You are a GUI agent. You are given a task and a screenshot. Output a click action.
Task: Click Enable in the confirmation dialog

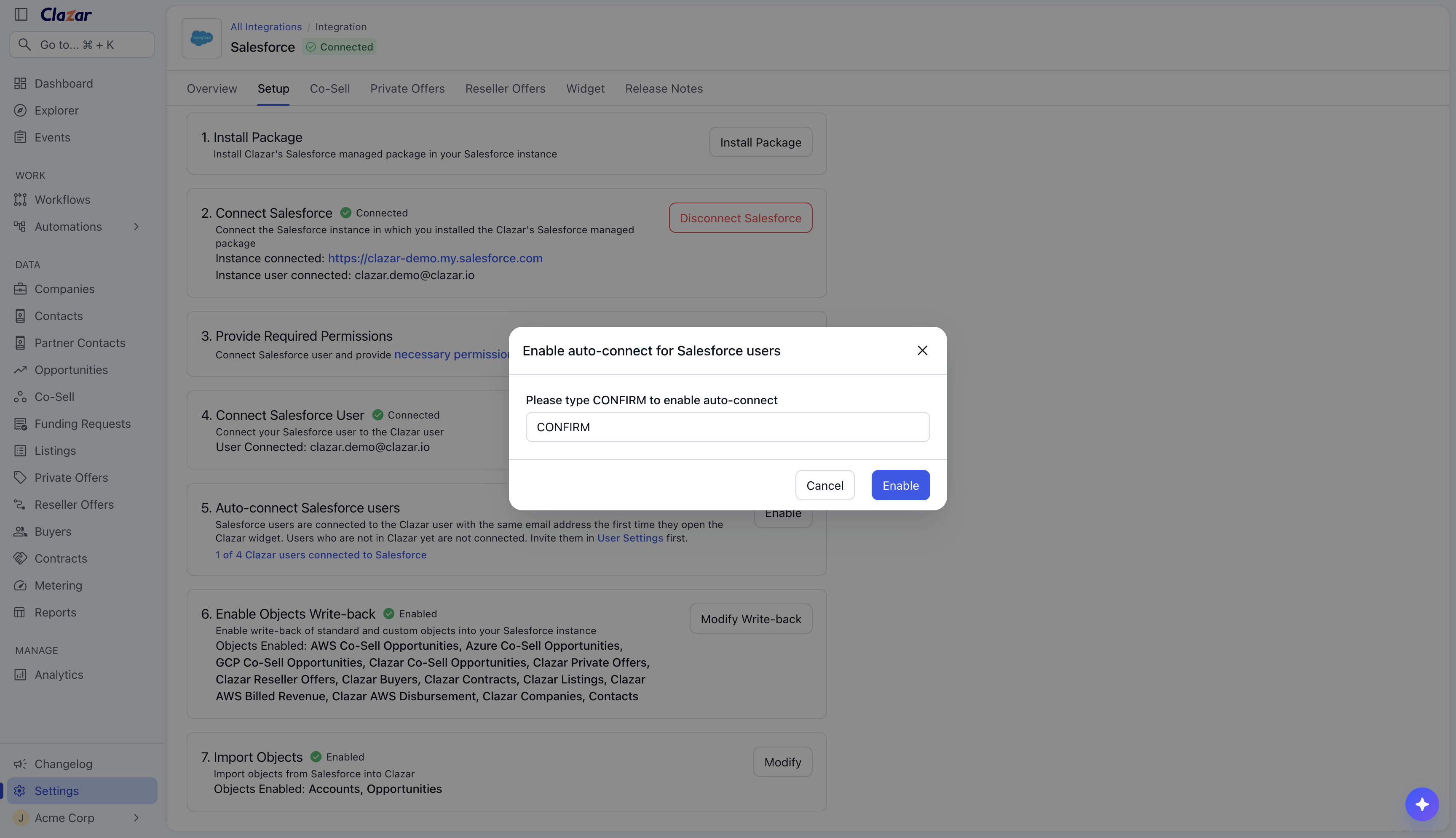(x=900, y=485)
